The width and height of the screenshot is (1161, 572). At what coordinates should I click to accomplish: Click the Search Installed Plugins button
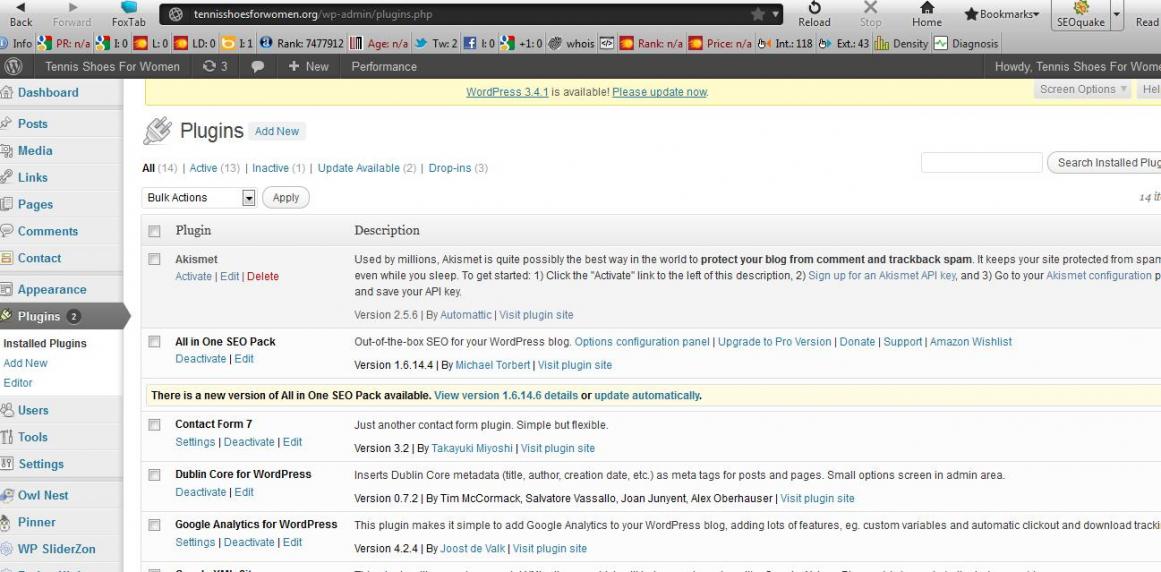[x=1105, y=163]
